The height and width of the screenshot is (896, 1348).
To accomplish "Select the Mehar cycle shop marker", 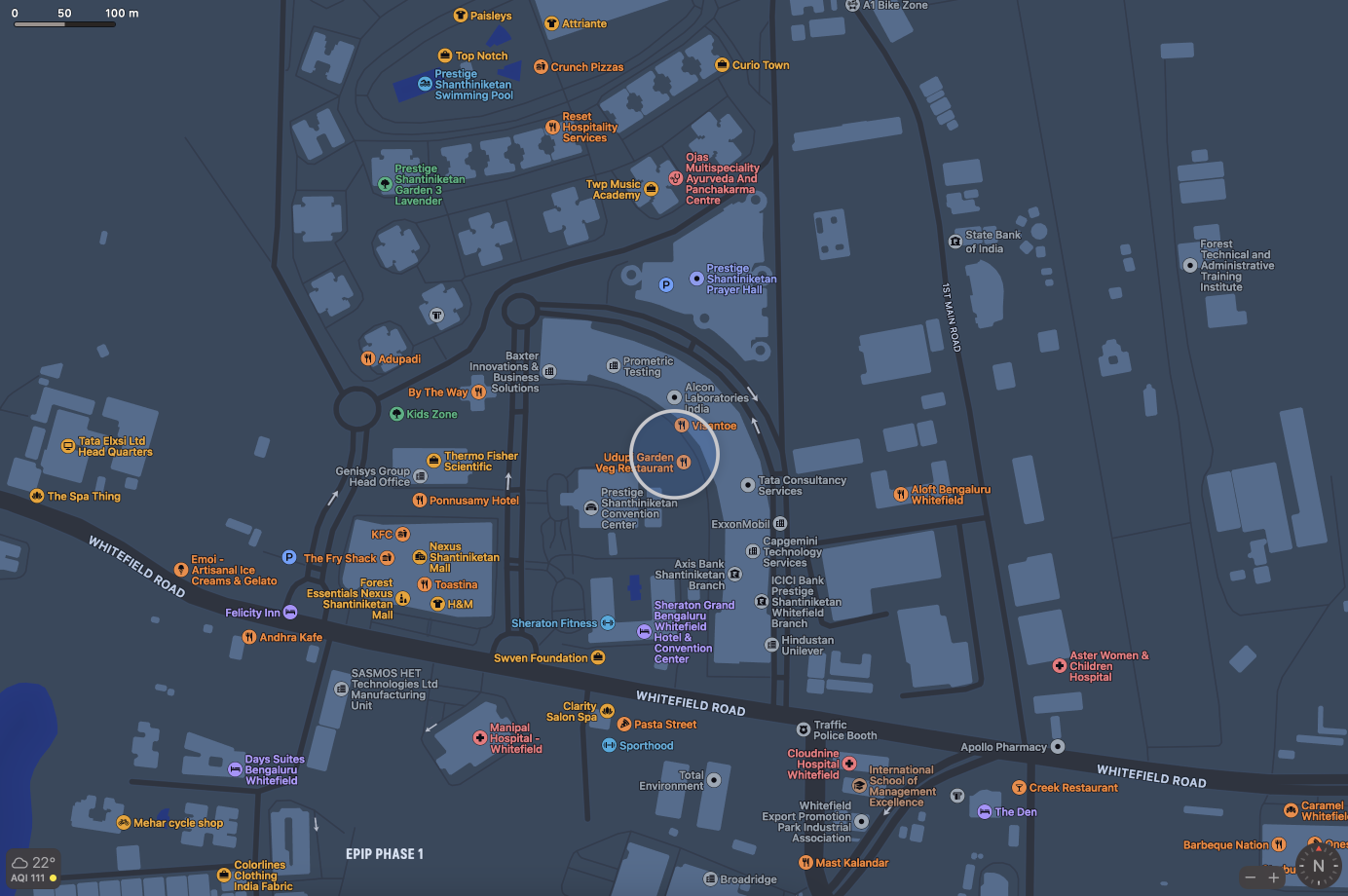I will click(124, 823).
